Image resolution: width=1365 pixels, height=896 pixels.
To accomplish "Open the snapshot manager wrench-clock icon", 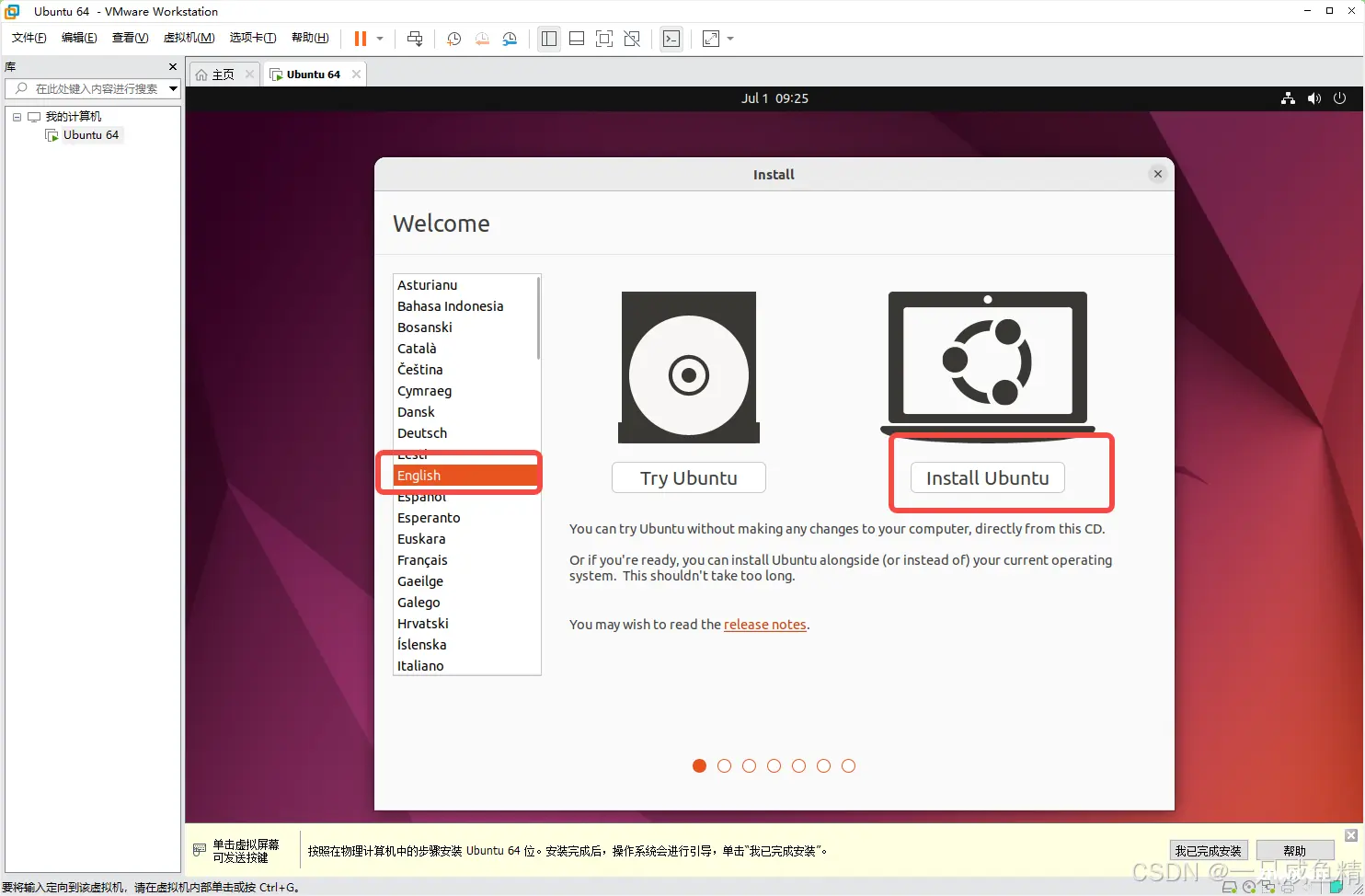I will click(510, 39).
